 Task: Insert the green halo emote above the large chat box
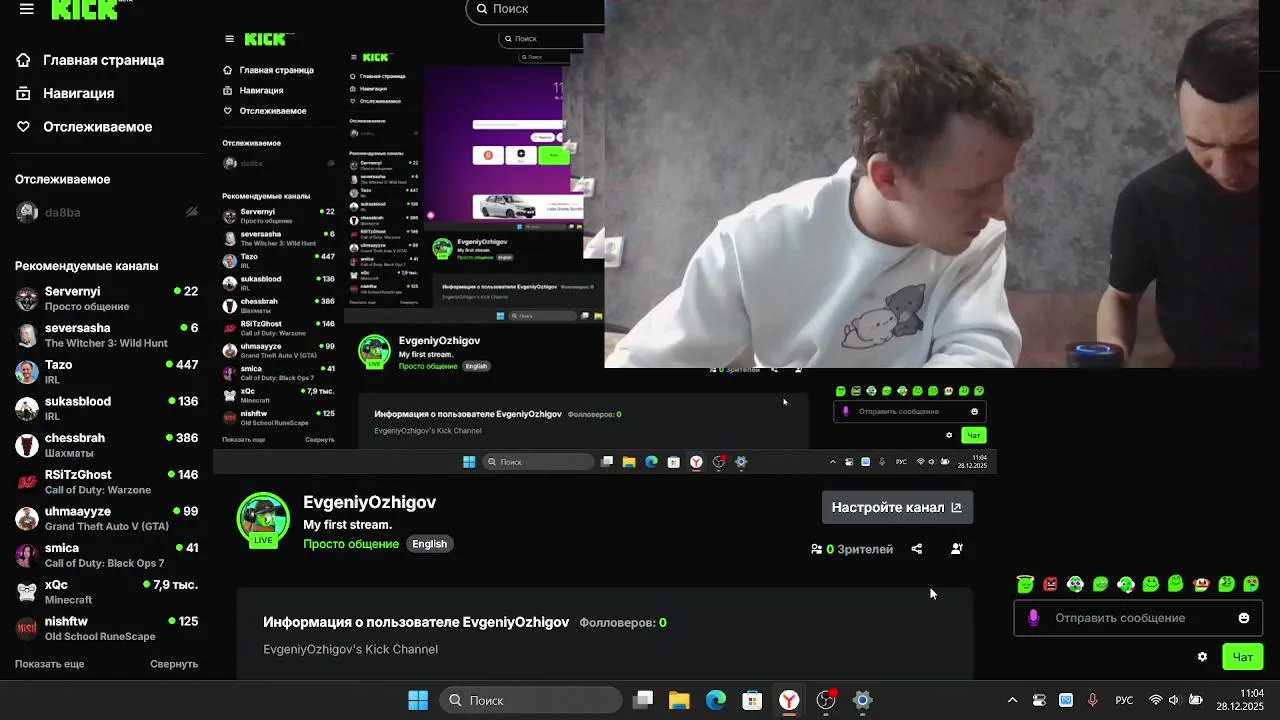pos(1025,584)
